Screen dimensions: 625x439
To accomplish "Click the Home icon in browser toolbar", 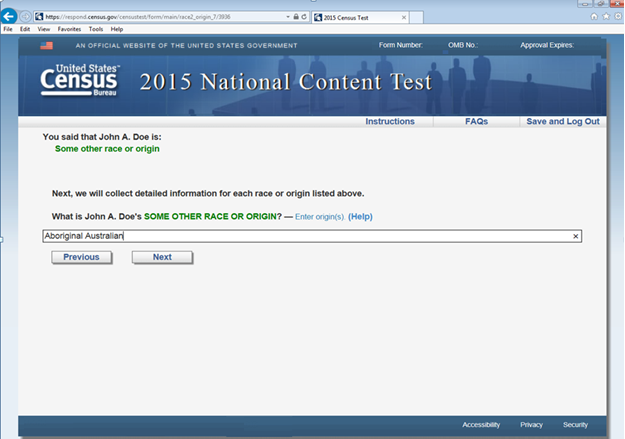I will 594,16.
